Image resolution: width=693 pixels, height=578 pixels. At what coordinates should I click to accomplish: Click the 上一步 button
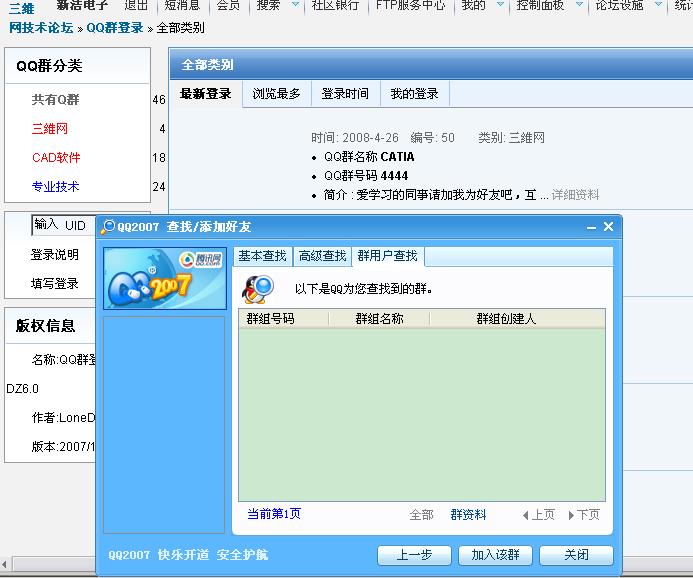click(x=414, y=555)
